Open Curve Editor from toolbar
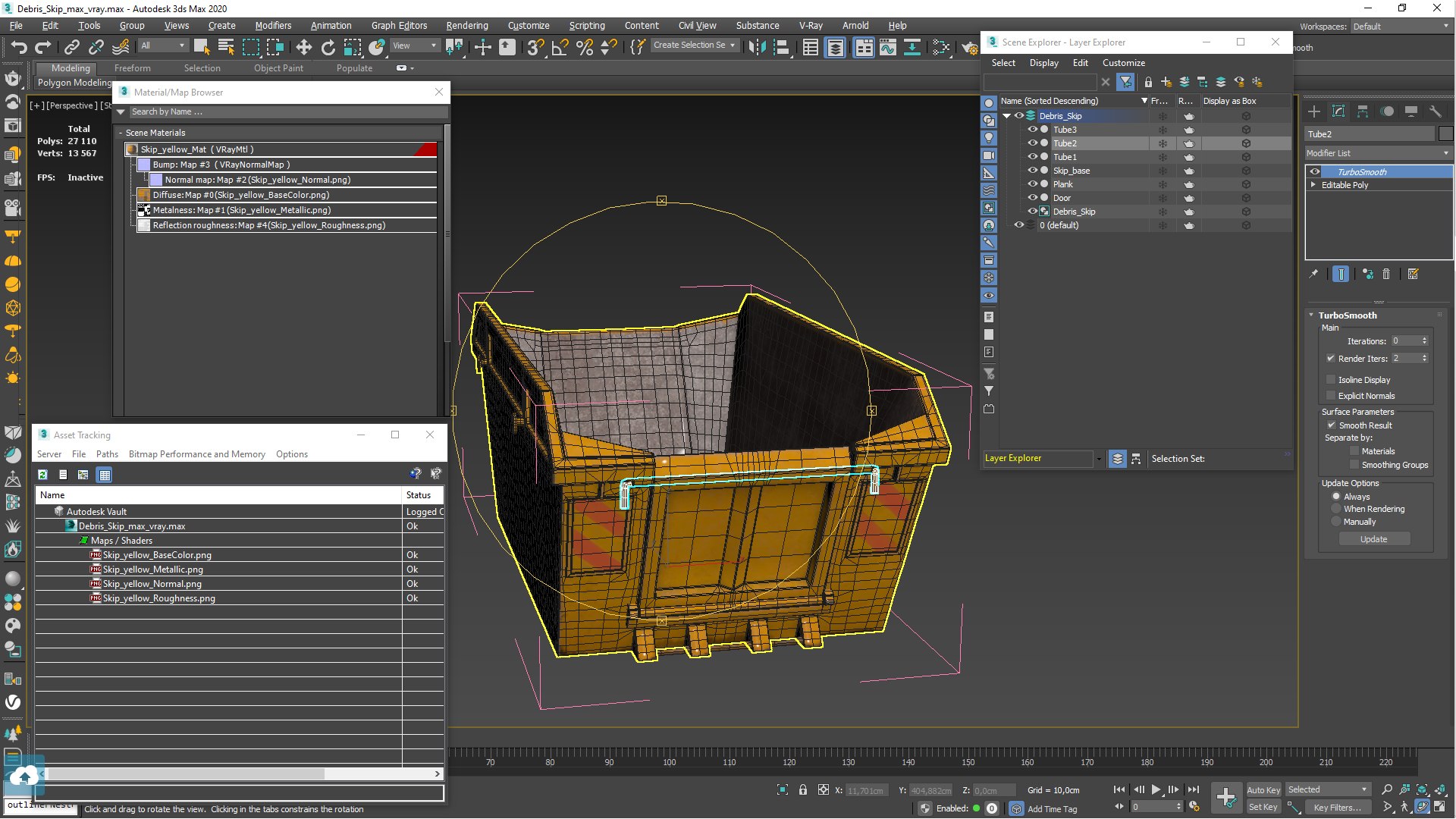1456x819 pixels. tap(887, 47)
